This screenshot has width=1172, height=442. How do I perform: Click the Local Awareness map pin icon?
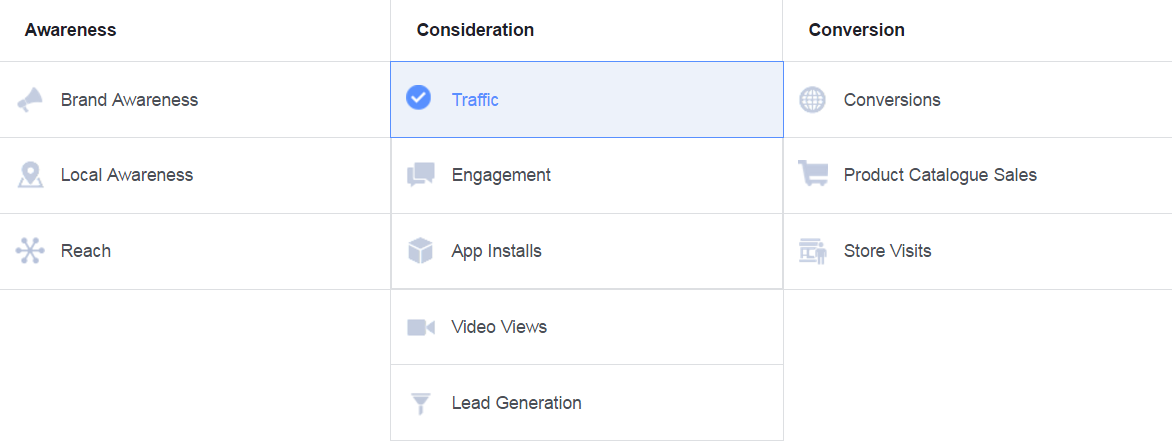pyautogui.click(x=30, y=175)
